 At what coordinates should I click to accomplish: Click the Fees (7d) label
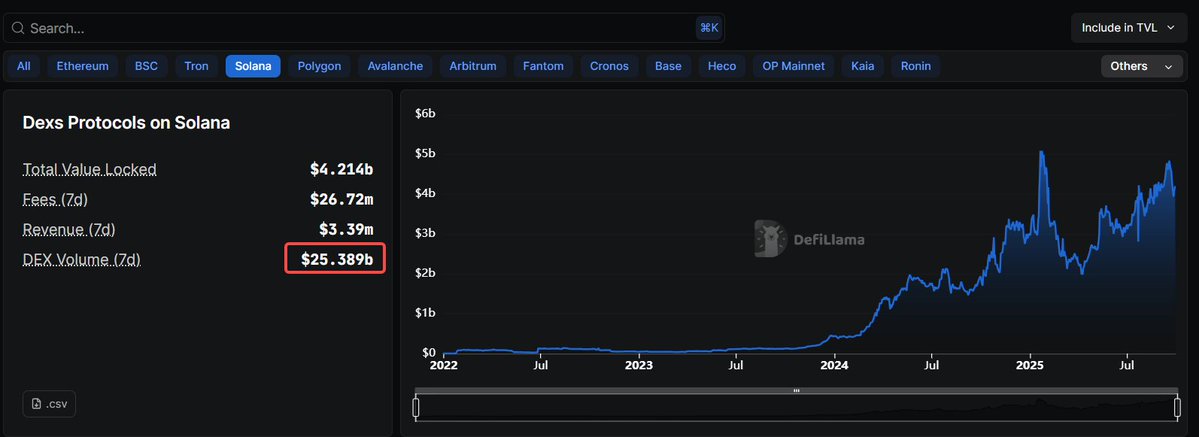(55, 199)
